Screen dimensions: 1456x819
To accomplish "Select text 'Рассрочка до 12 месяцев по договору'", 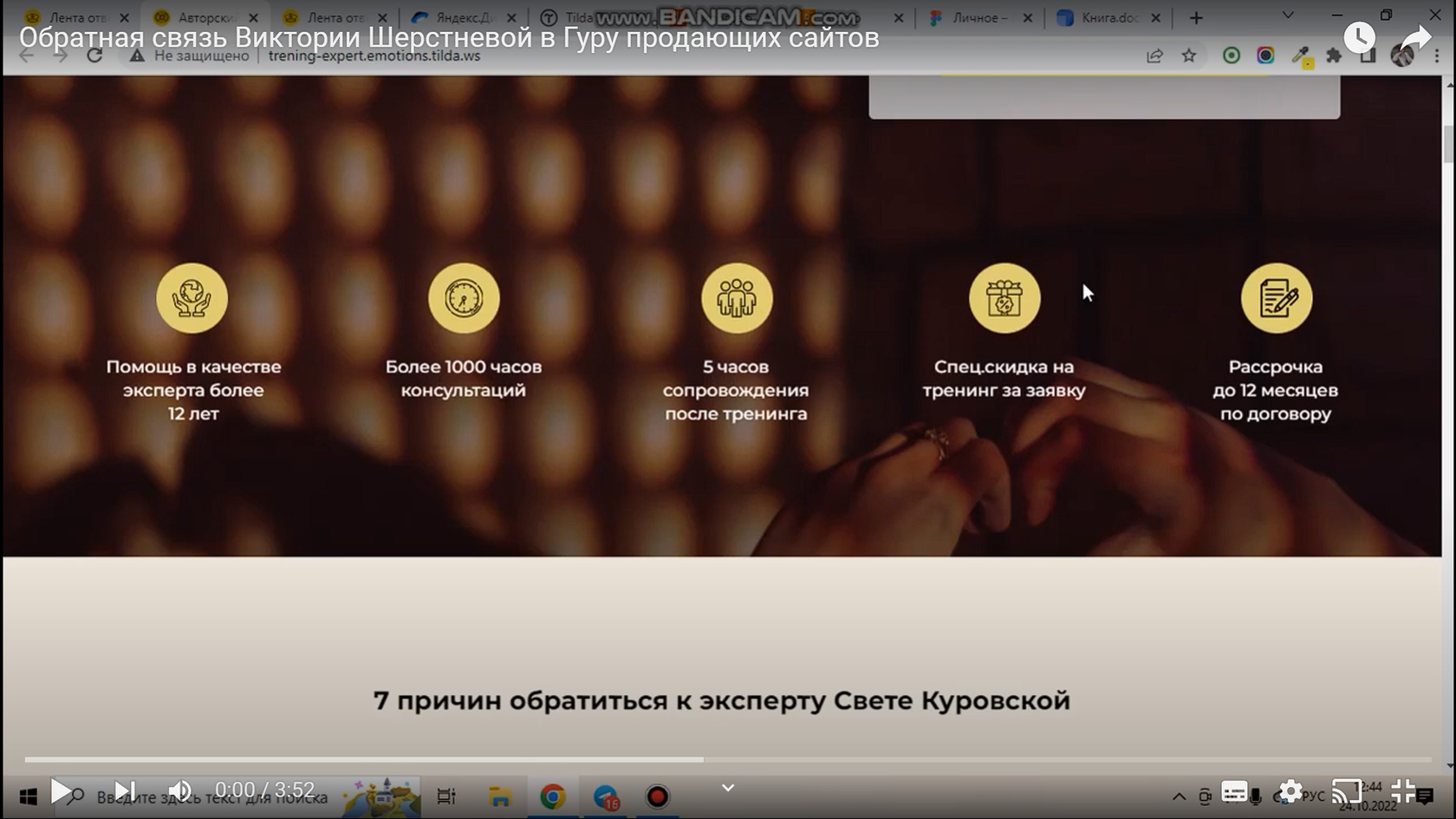I will point(1275,390).
